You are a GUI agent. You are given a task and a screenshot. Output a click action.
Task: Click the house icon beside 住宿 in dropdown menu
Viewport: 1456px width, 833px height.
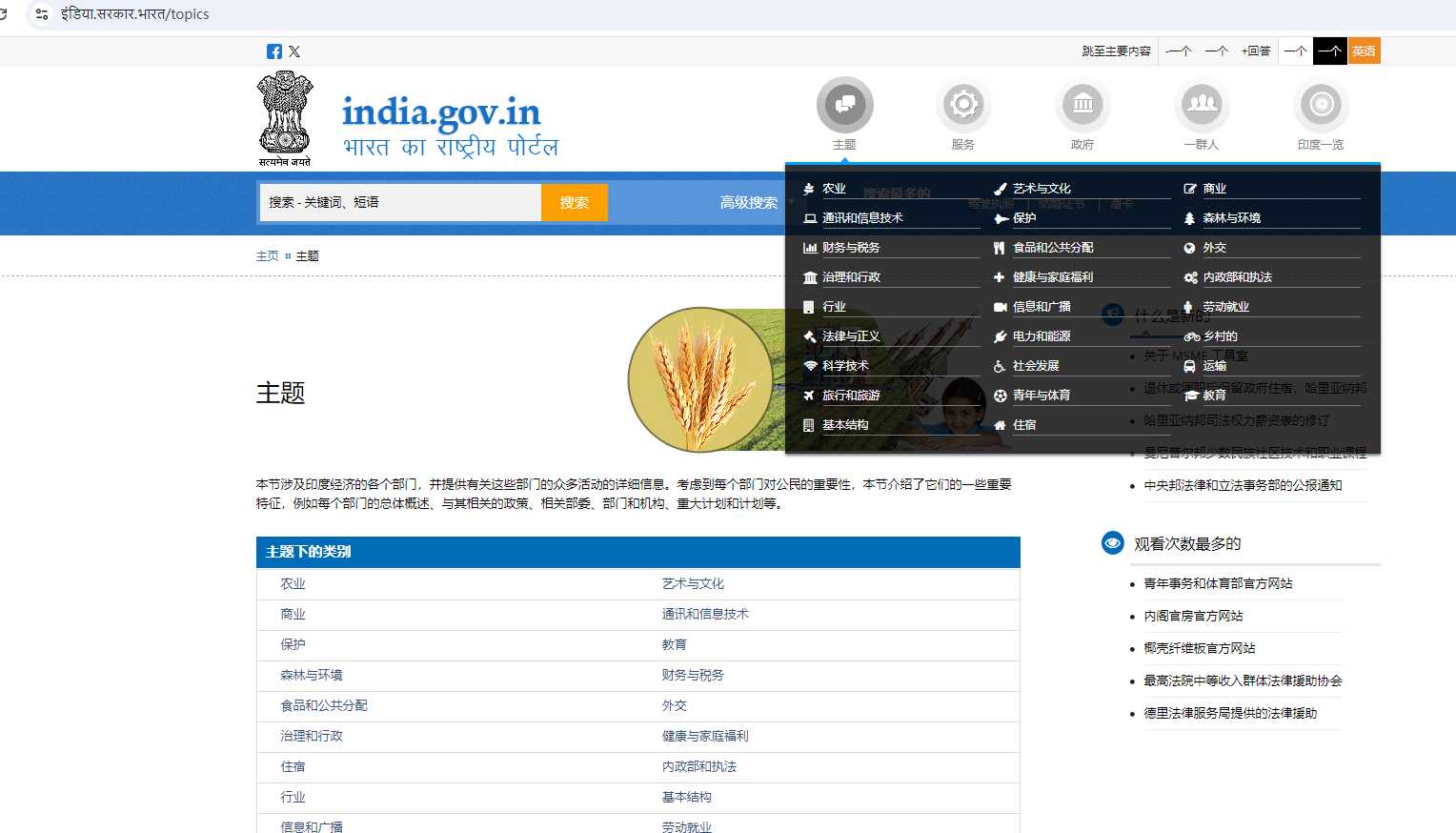coord(1000,425)
